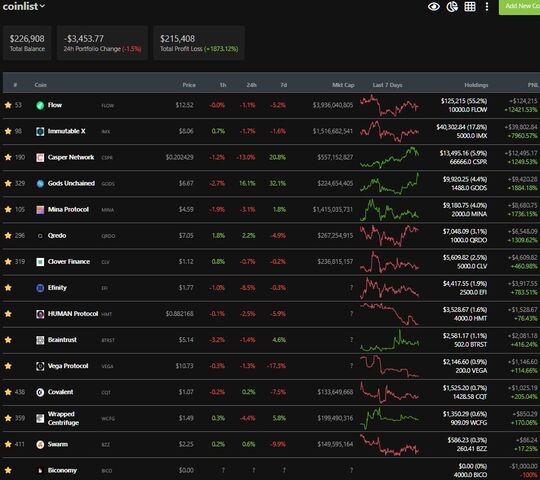This screenshot has height=480, width=540.
Task: Toggle the favorite star for Mina Protocol
Action: (8, 209)
